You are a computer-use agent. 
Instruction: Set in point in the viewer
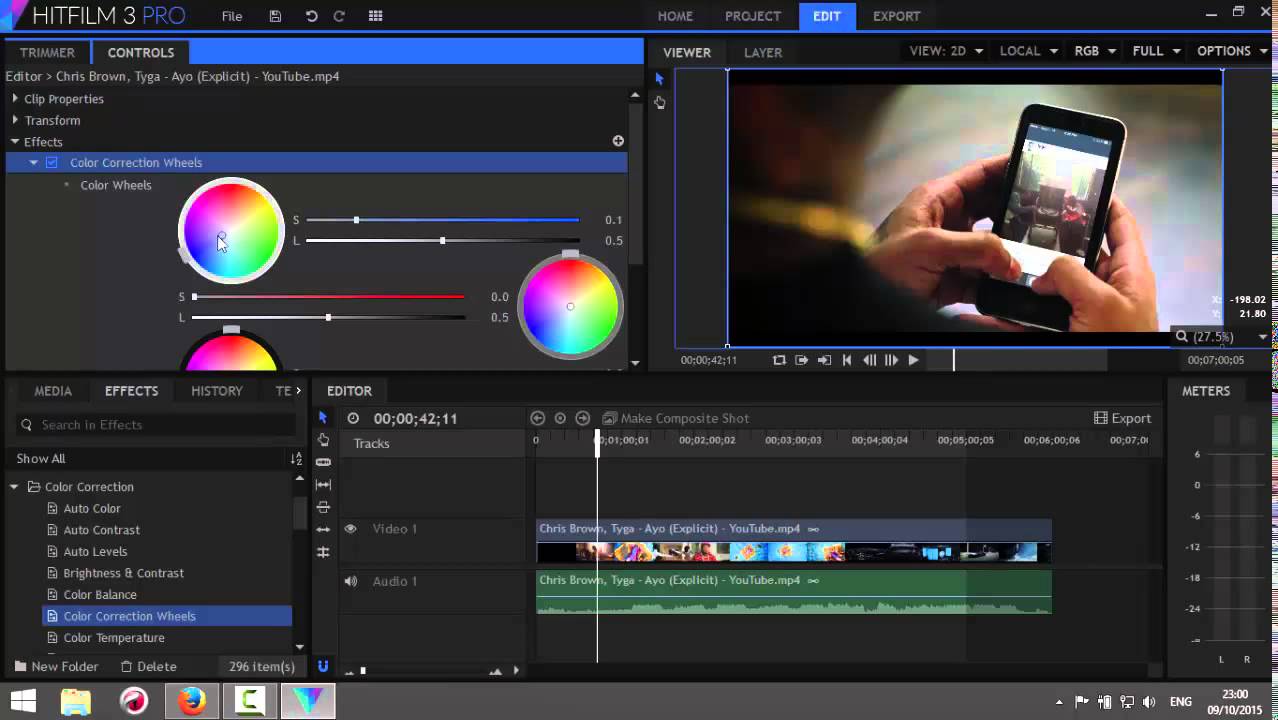(801, 360)
